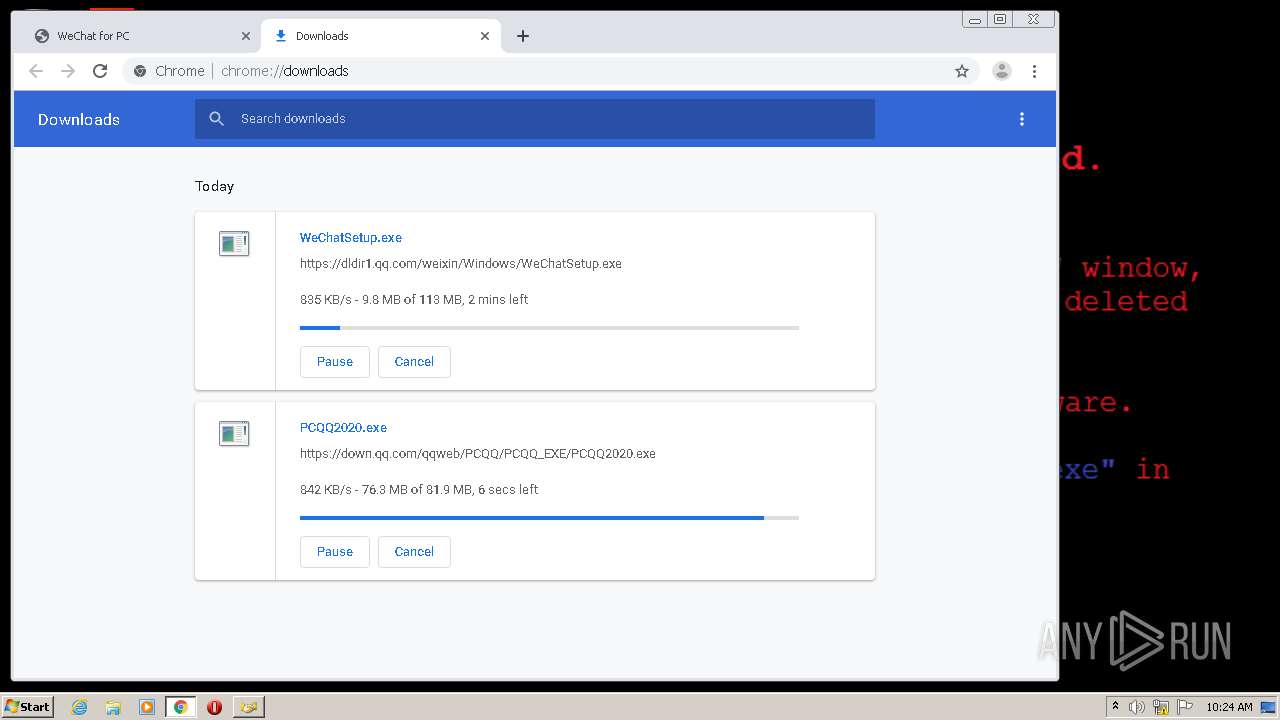
Task: Cancel the PCQQ2020.exe download
Action: point(414,552)
